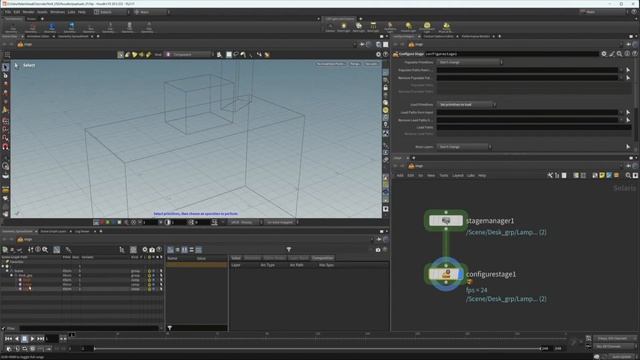
Task: Open parameter gear menu for Configure Stage
Action: coord(604,54)
